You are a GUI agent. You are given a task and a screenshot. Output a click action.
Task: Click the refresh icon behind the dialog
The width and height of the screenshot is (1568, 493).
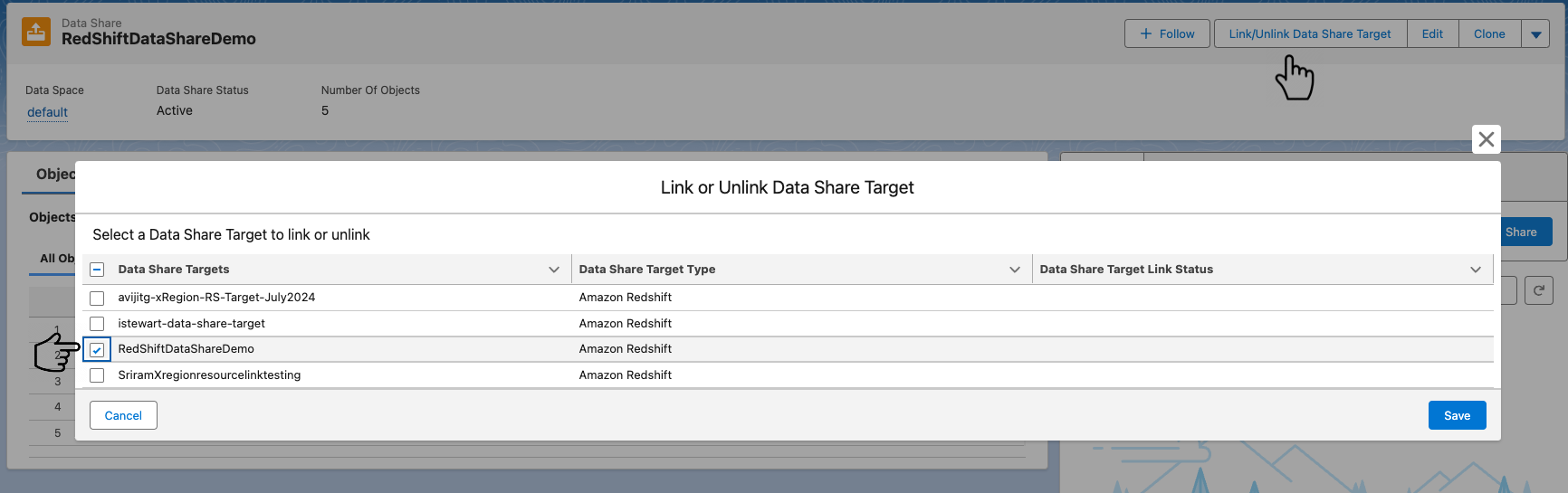click(x=1539, y=290)
